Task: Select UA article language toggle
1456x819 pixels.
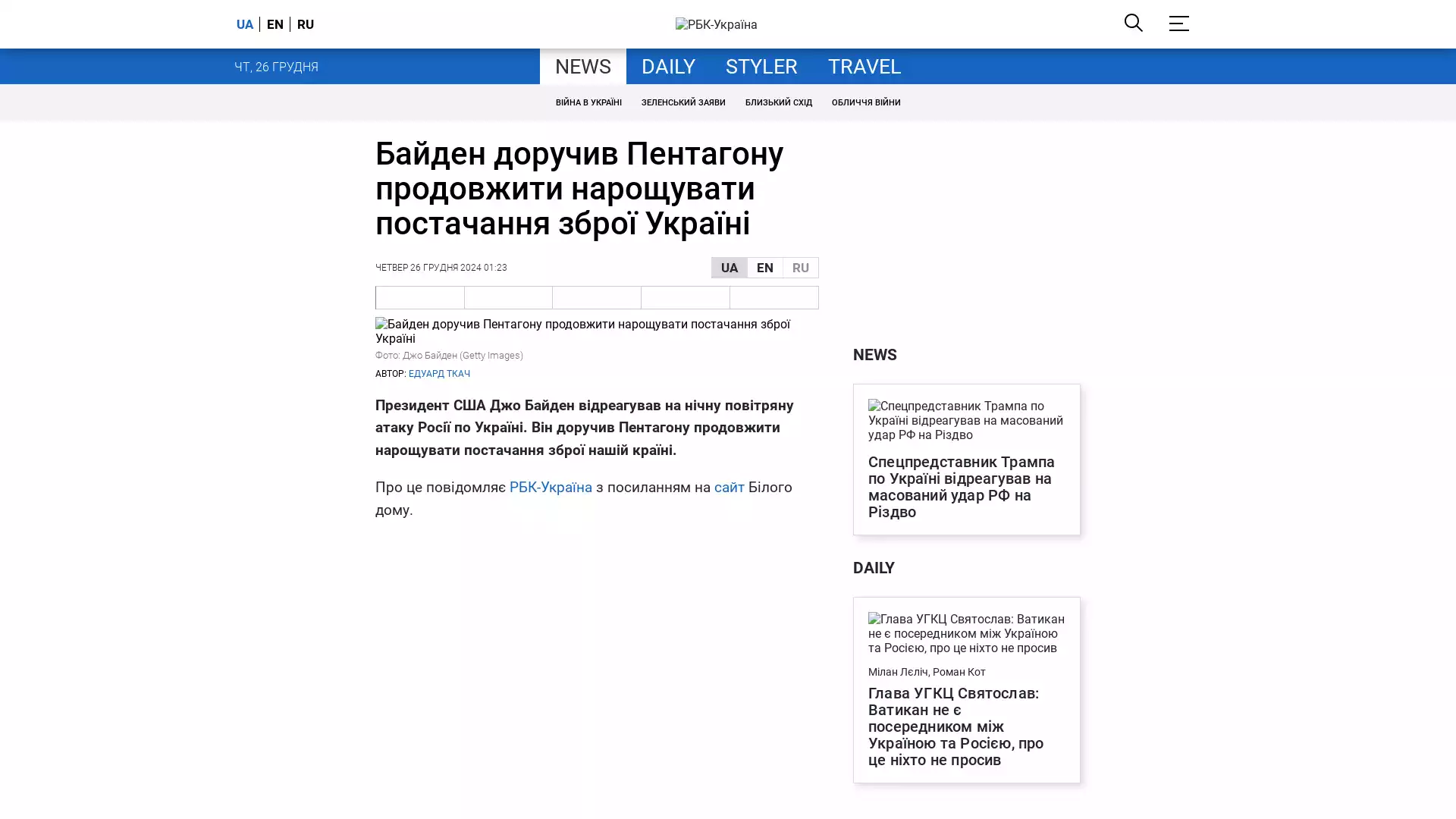Action: [729, 268]
